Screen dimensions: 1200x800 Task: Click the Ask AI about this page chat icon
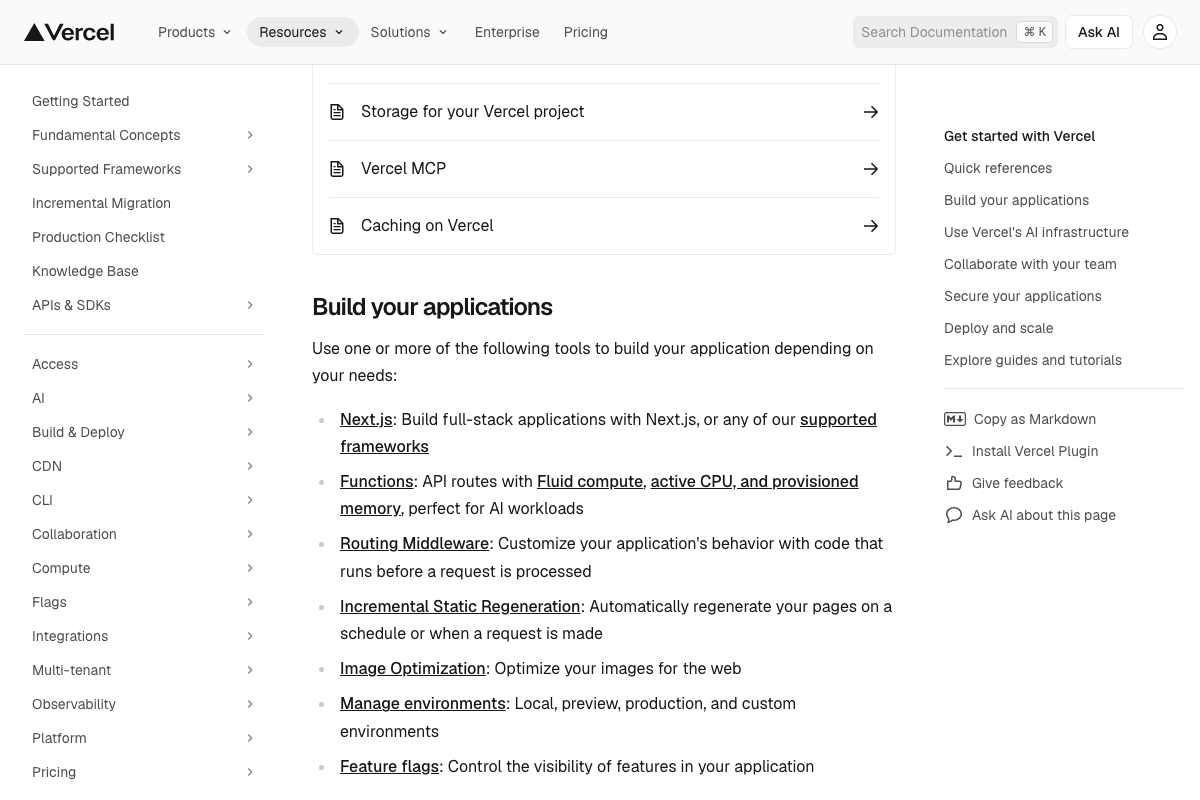click(954, 515)
